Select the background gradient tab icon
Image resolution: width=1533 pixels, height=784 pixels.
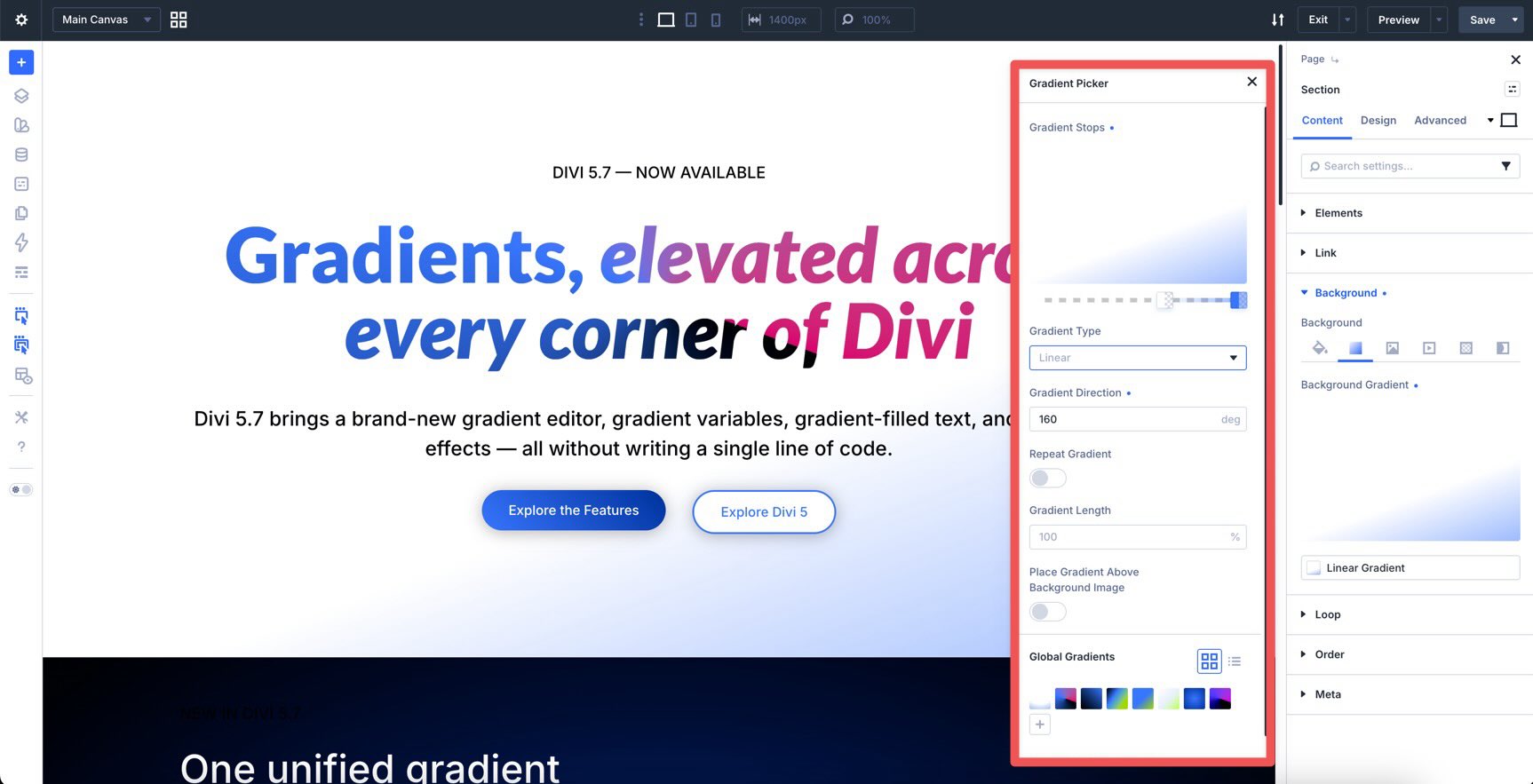tap(1355, 348)
